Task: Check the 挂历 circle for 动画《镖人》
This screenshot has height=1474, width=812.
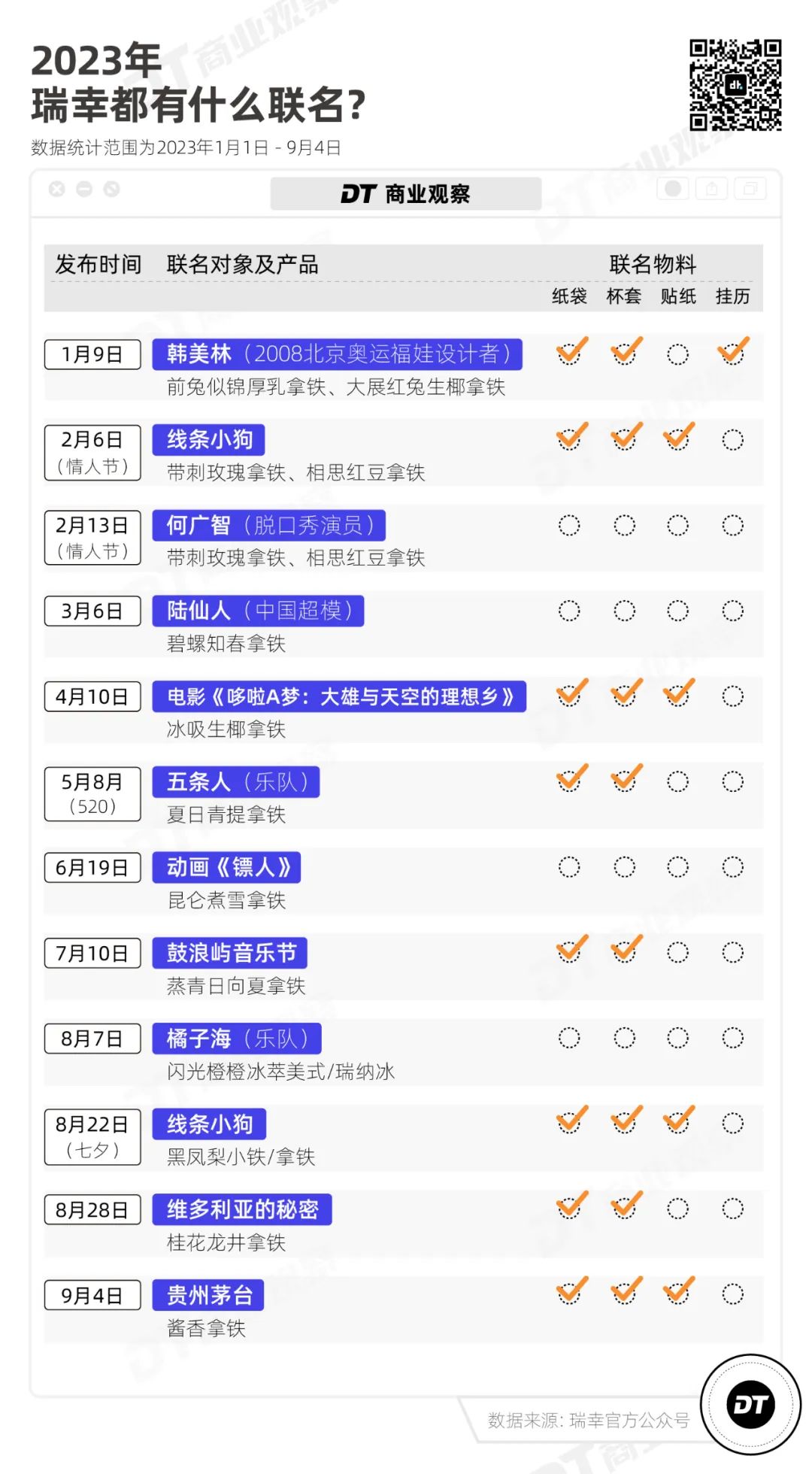Action: [x=732, y=867]
